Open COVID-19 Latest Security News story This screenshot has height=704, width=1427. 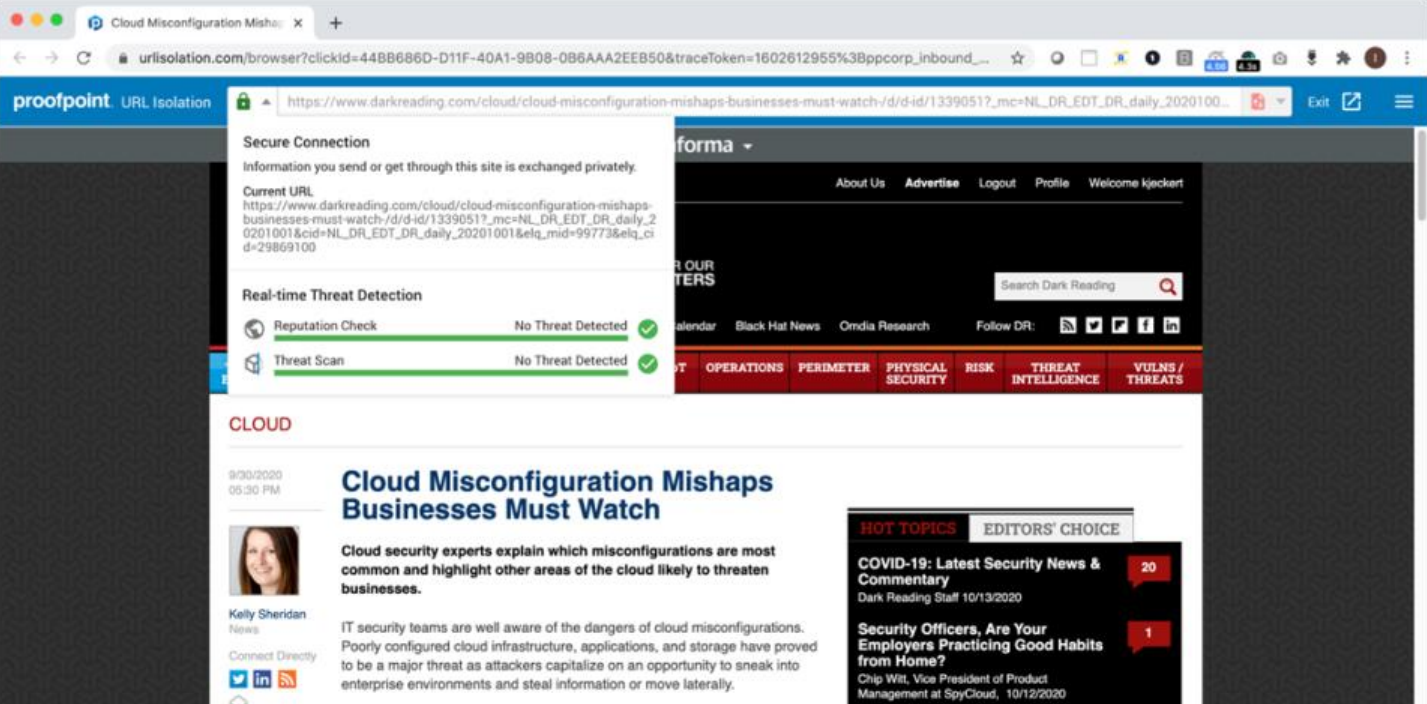point(978,571)
